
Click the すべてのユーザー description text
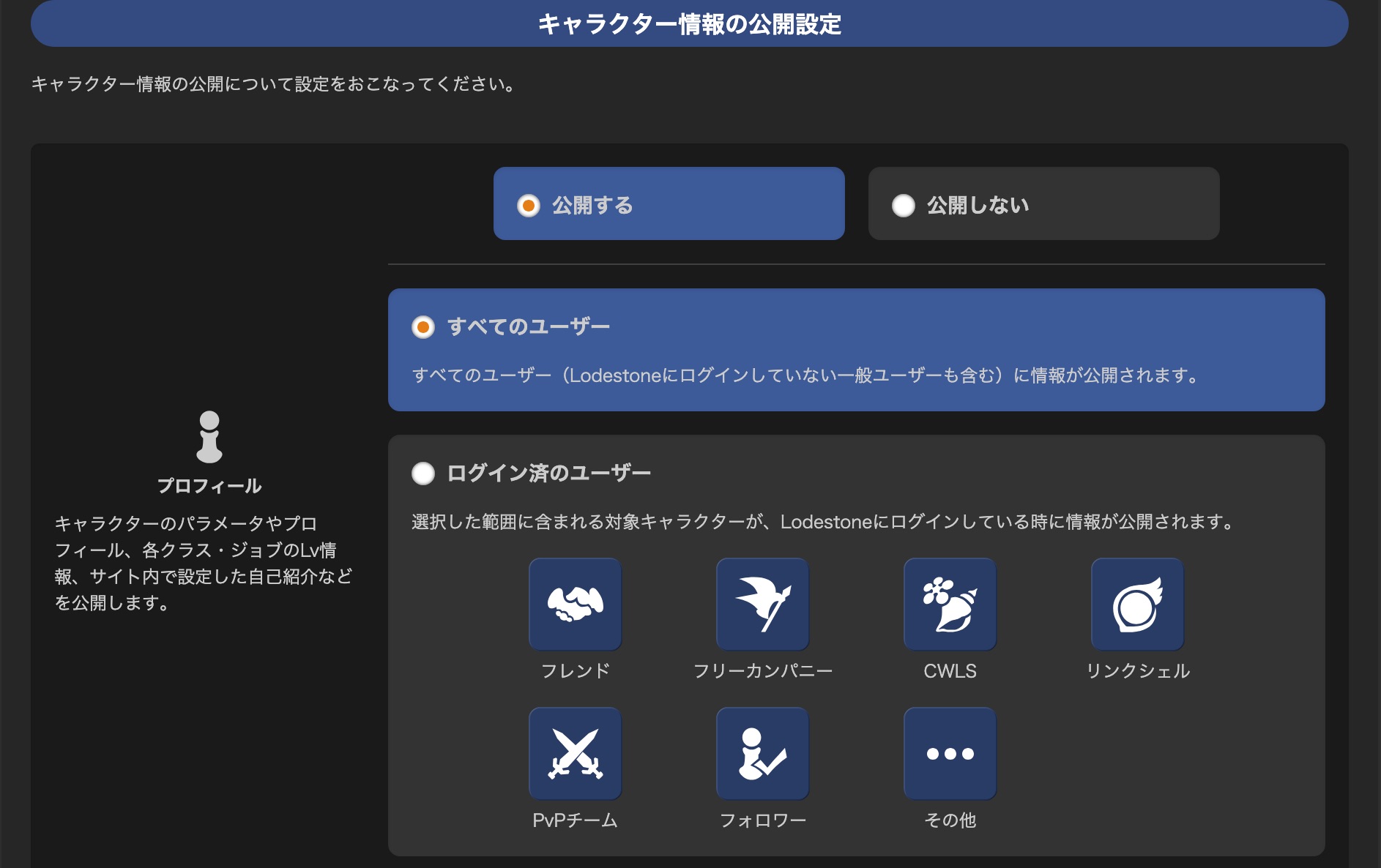806,375
